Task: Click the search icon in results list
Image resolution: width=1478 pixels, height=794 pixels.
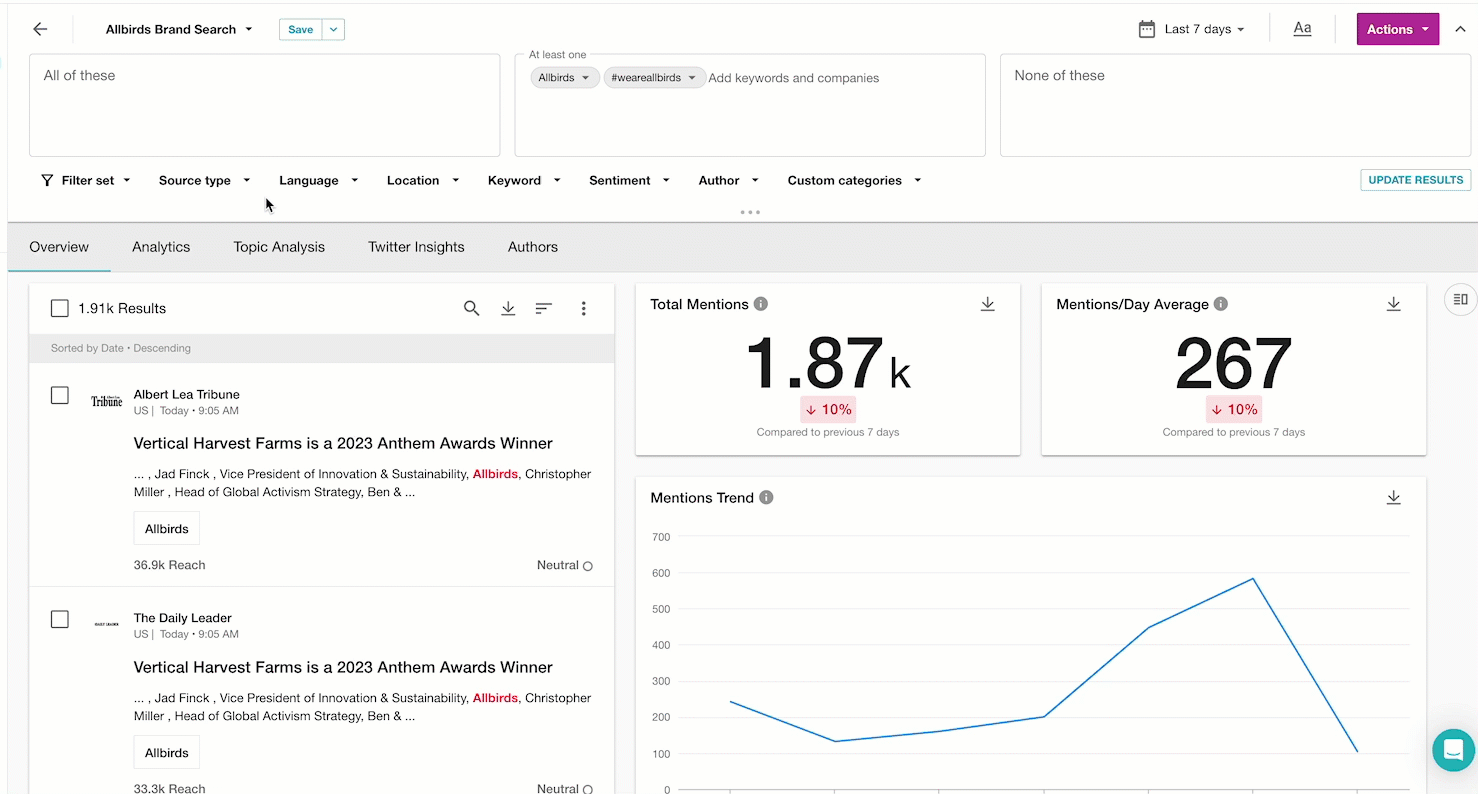Action: click(472, 308)
